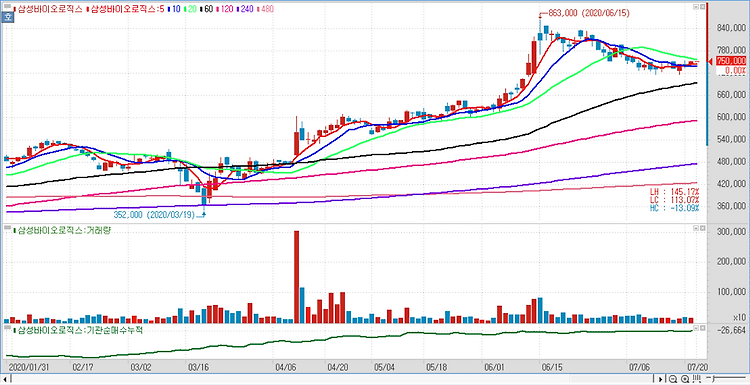Image resolution: width=750 pixels, height=385 pixels.
Task: Click the 04/06 date axis label
Action: pos(285,367)
